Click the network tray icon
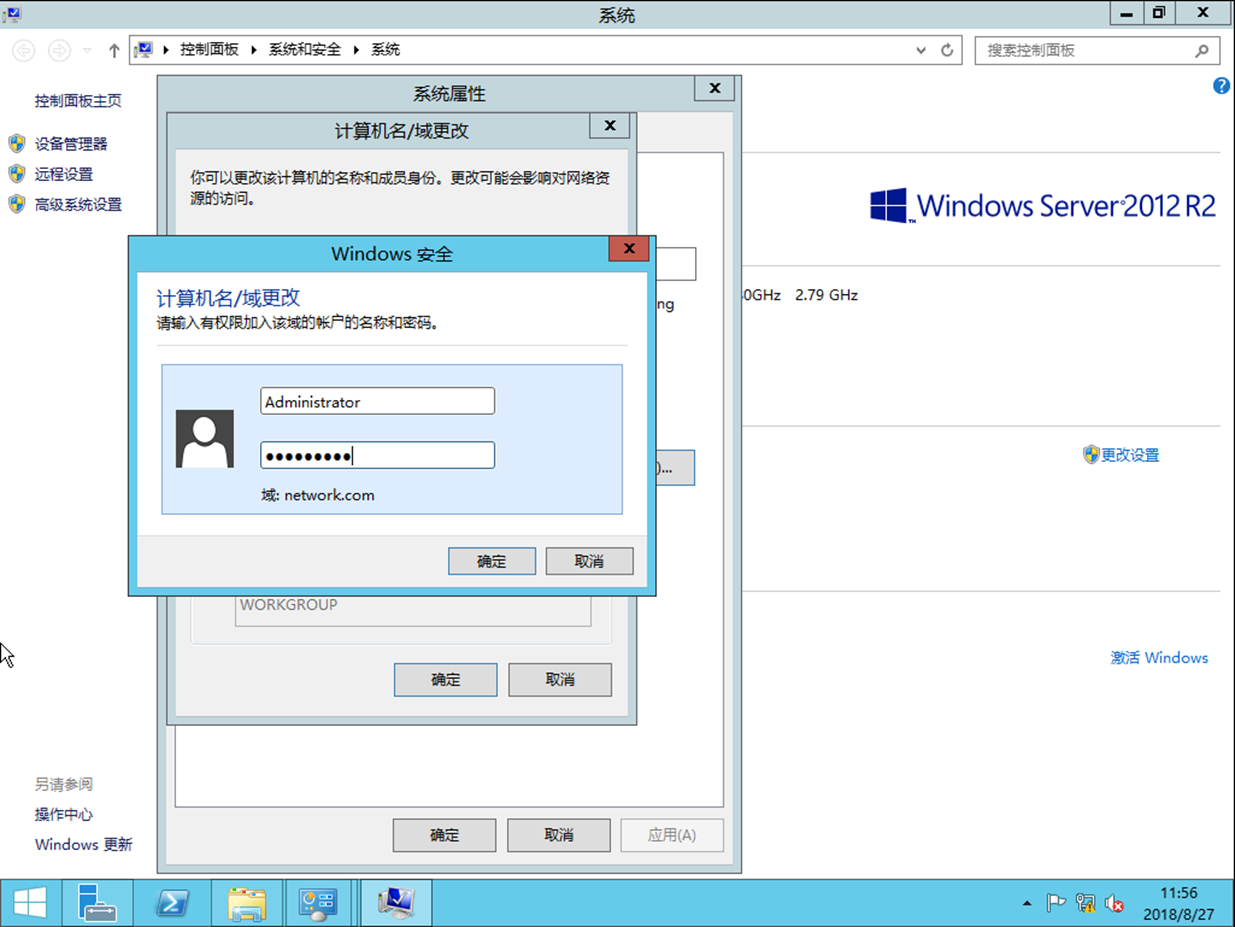1235x927 pixels. point(1085,904)
